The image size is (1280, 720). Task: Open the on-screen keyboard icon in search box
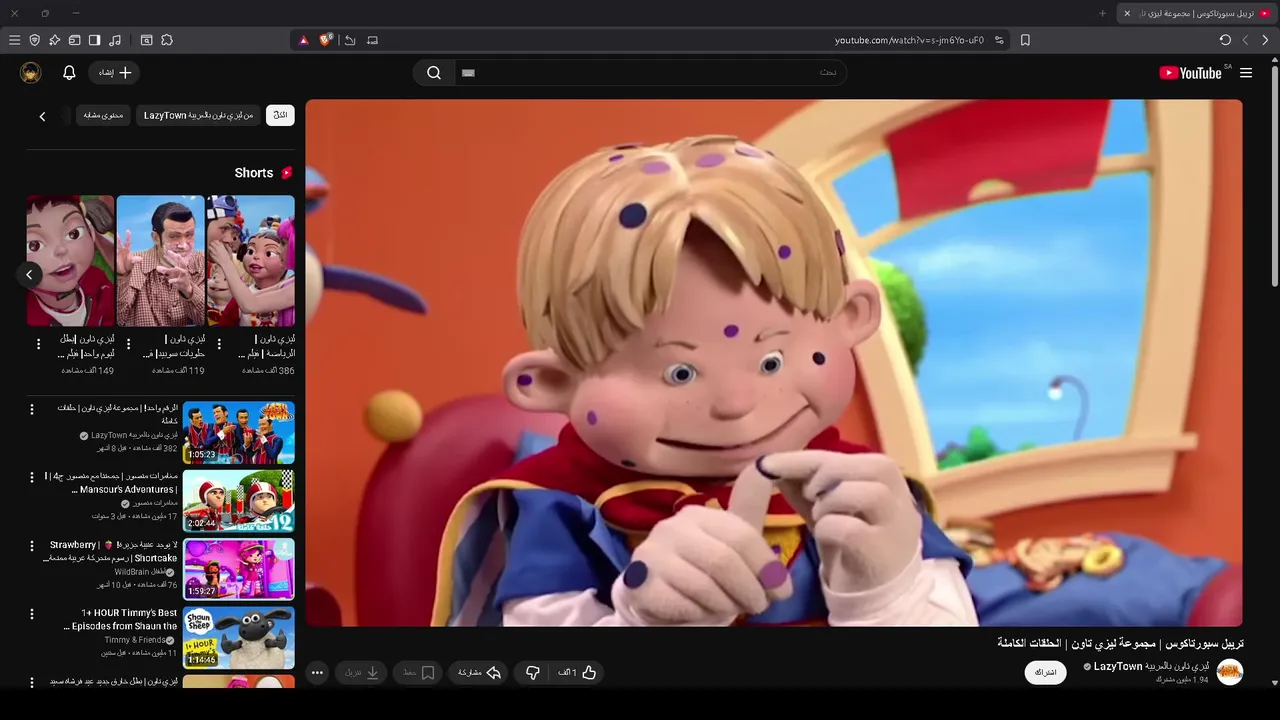click(468, 73)
